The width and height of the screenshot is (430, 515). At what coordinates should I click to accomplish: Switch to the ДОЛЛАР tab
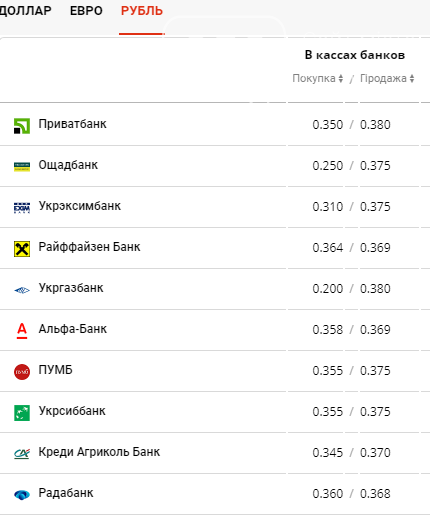(x=25, y=11)
